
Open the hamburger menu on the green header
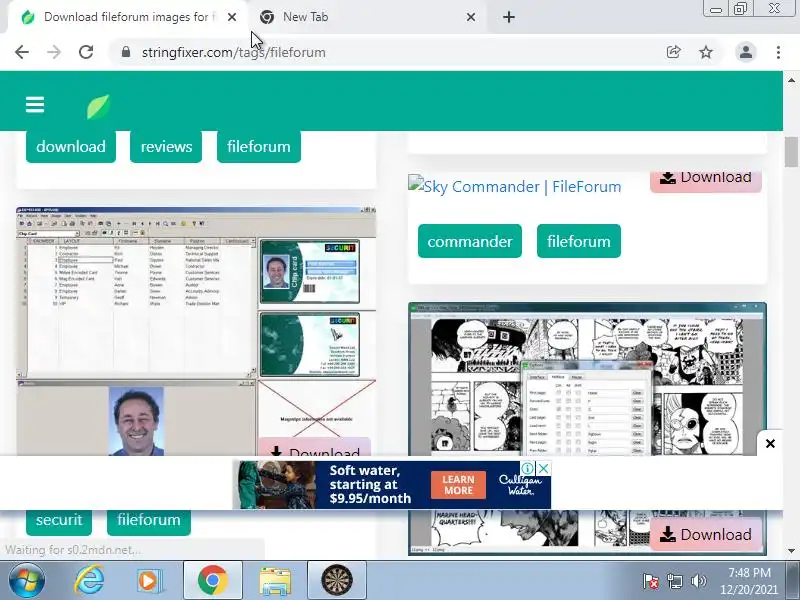click(35, 105)
